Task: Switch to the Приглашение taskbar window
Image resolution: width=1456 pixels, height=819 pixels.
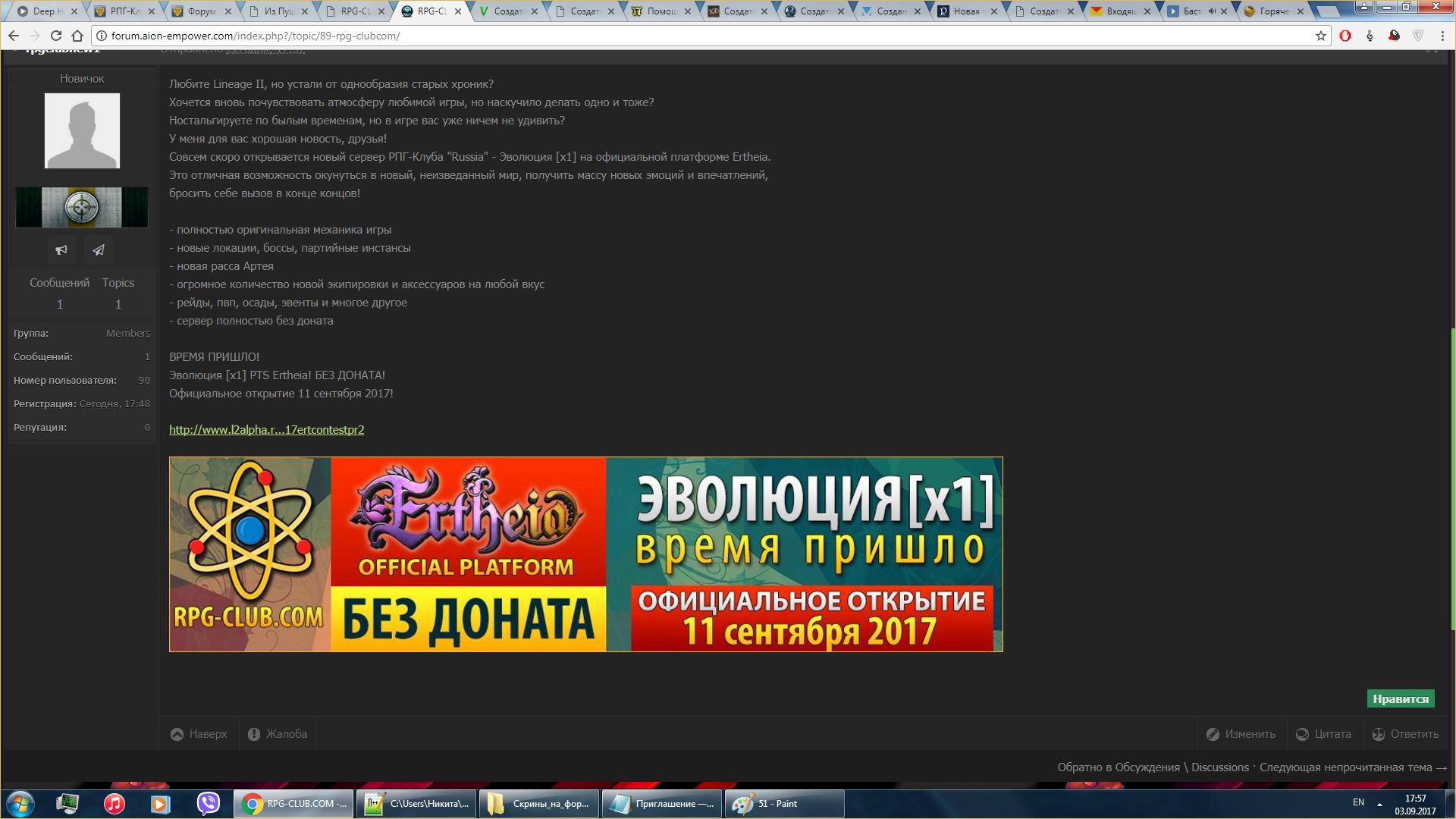Action: pyautogui.click(x=662, y=804)
